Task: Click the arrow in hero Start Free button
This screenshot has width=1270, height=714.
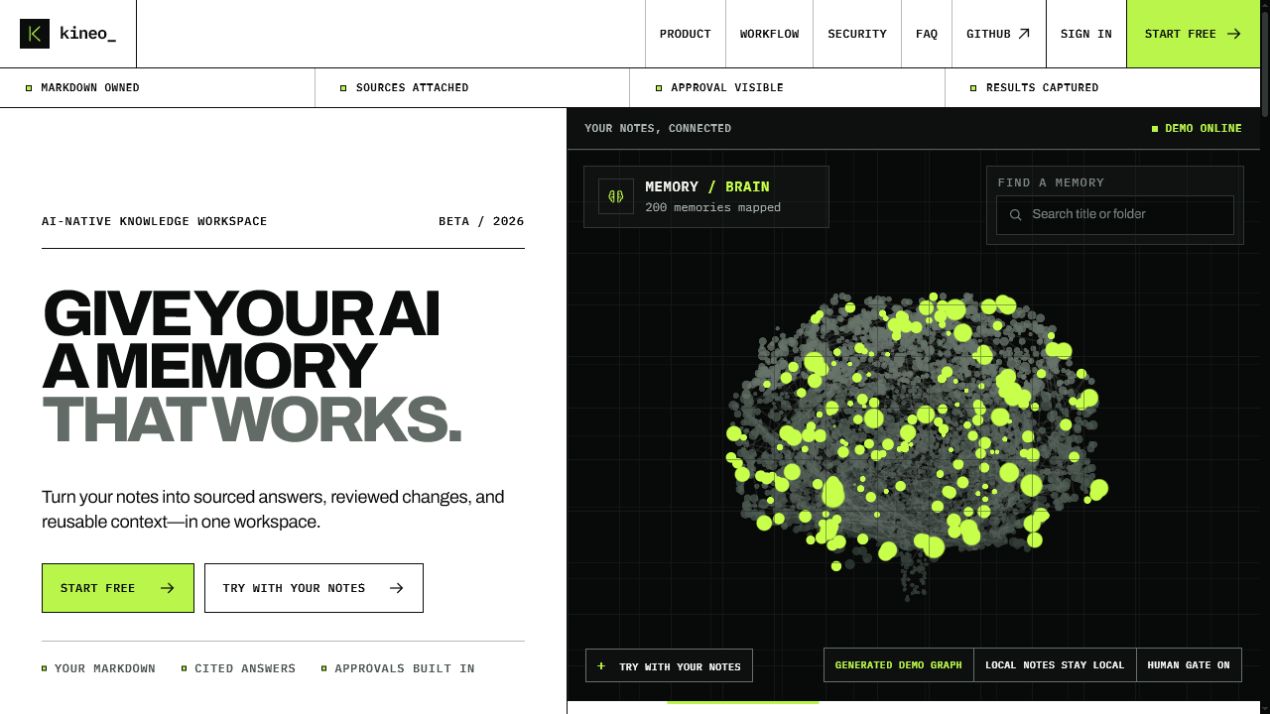Action: (x=167, y=588)
